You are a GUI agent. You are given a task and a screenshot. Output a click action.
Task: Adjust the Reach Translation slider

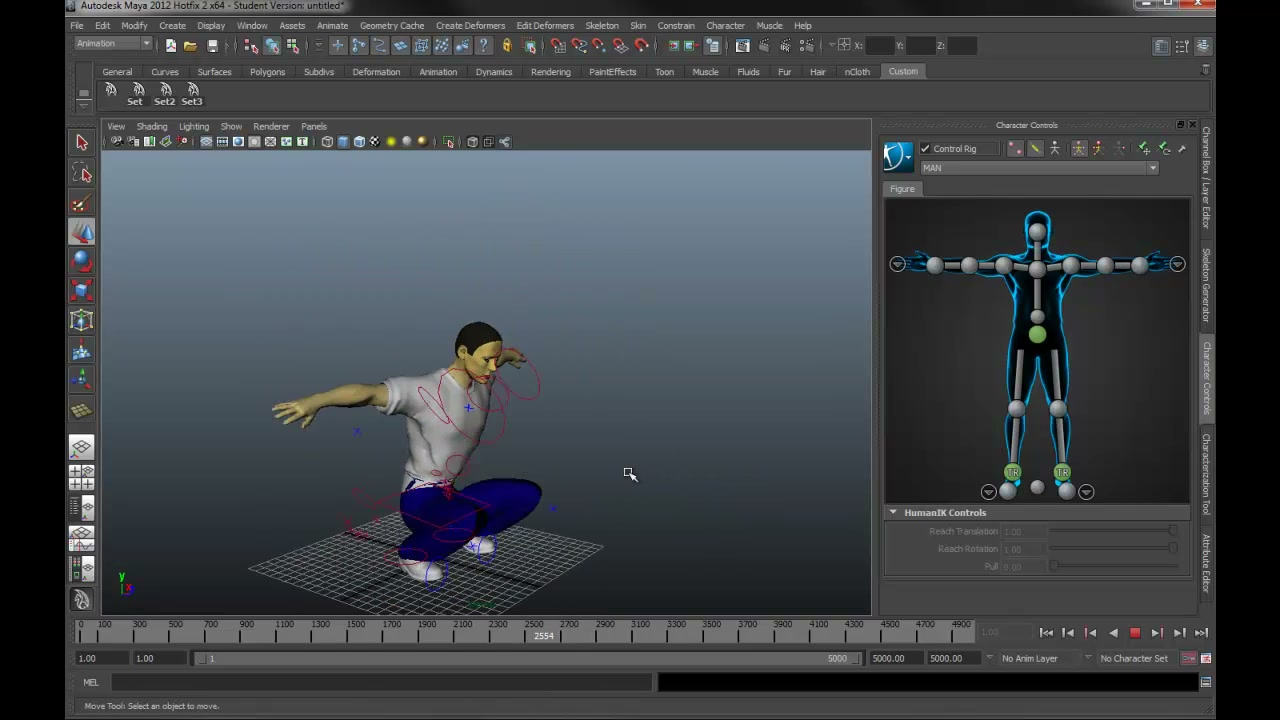point(1112,531)
